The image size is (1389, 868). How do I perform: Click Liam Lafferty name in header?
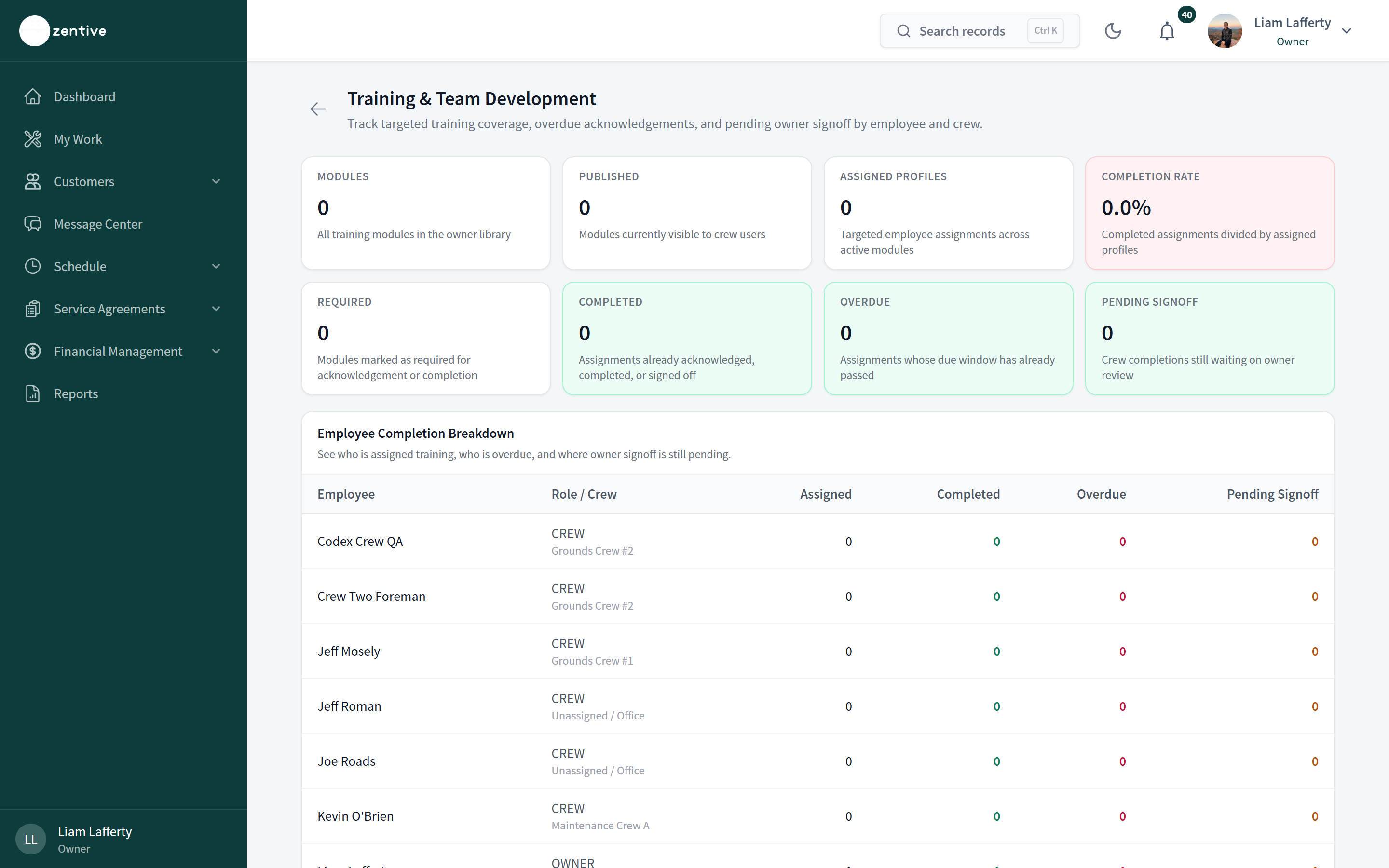tap(1292, 22)
